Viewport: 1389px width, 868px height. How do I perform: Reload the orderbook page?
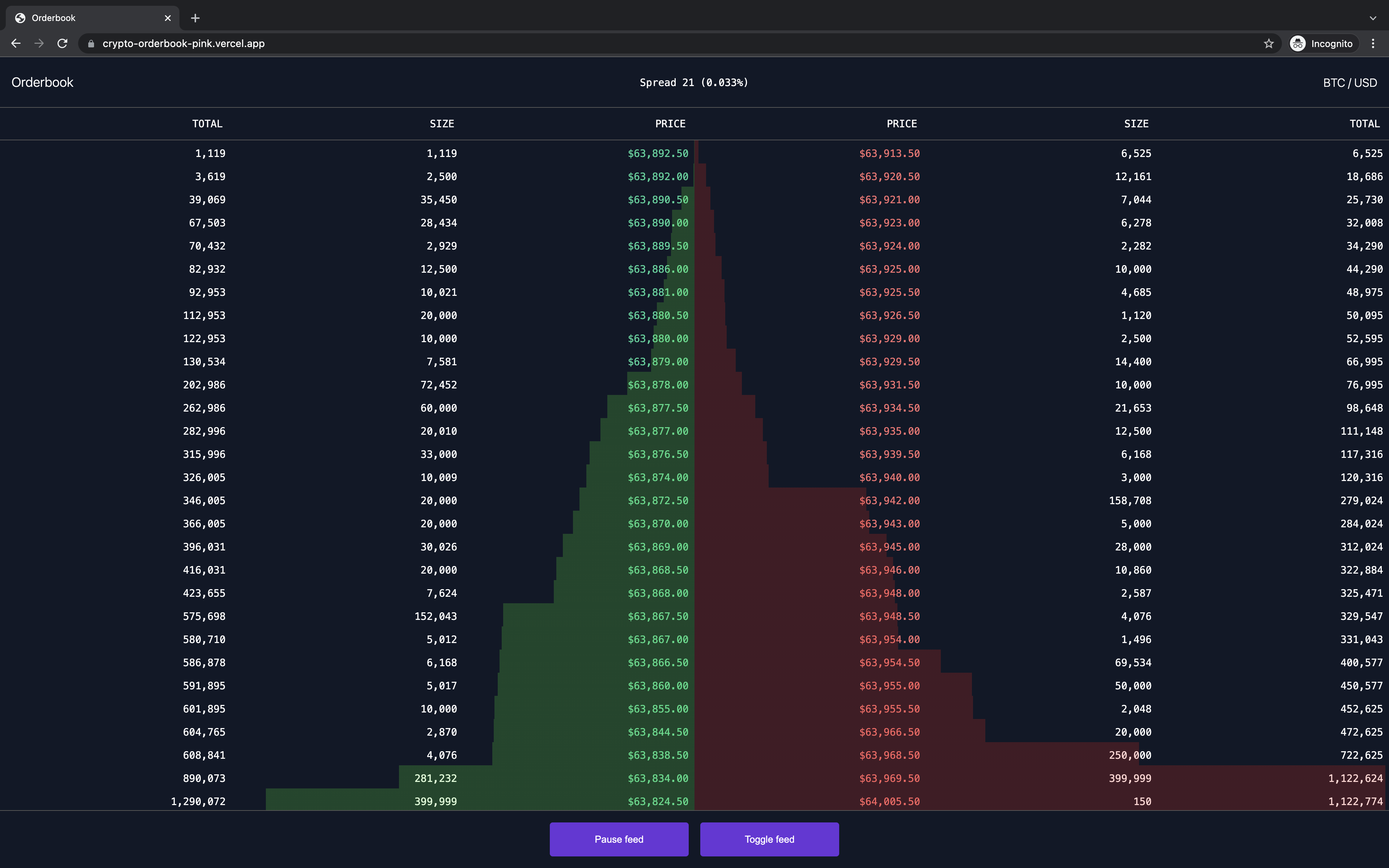coord(63,44)
